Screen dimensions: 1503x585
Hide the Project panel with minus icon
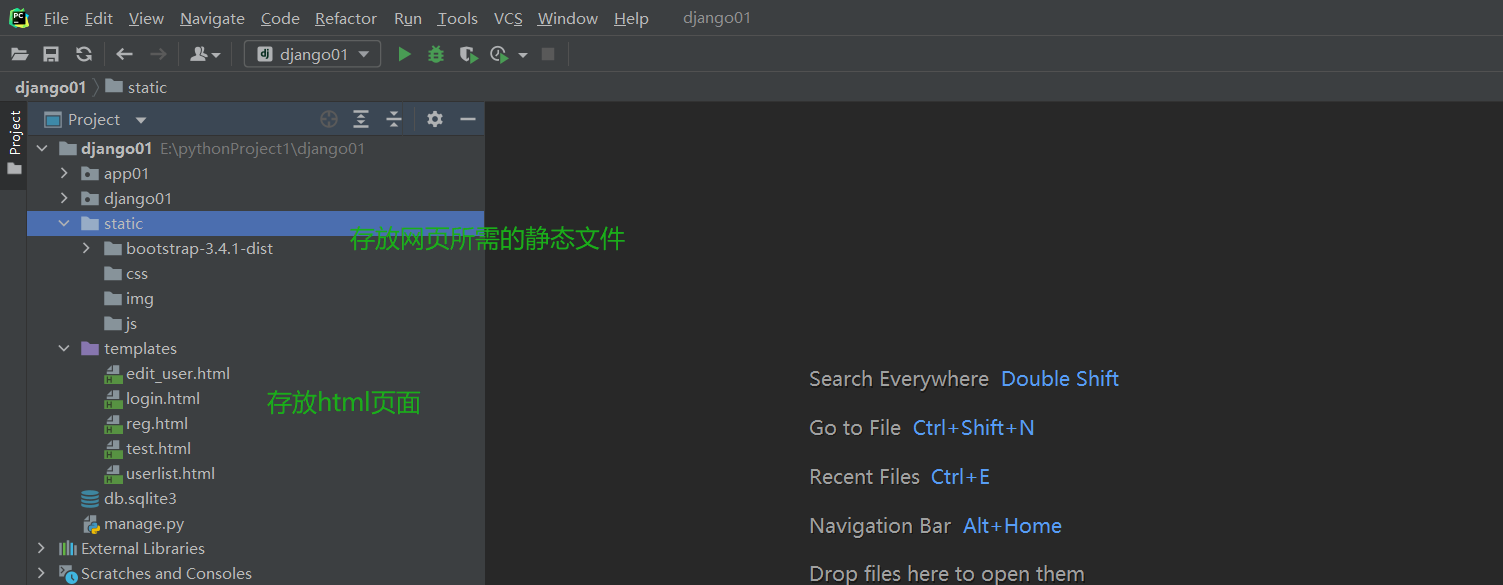(467, 119)
